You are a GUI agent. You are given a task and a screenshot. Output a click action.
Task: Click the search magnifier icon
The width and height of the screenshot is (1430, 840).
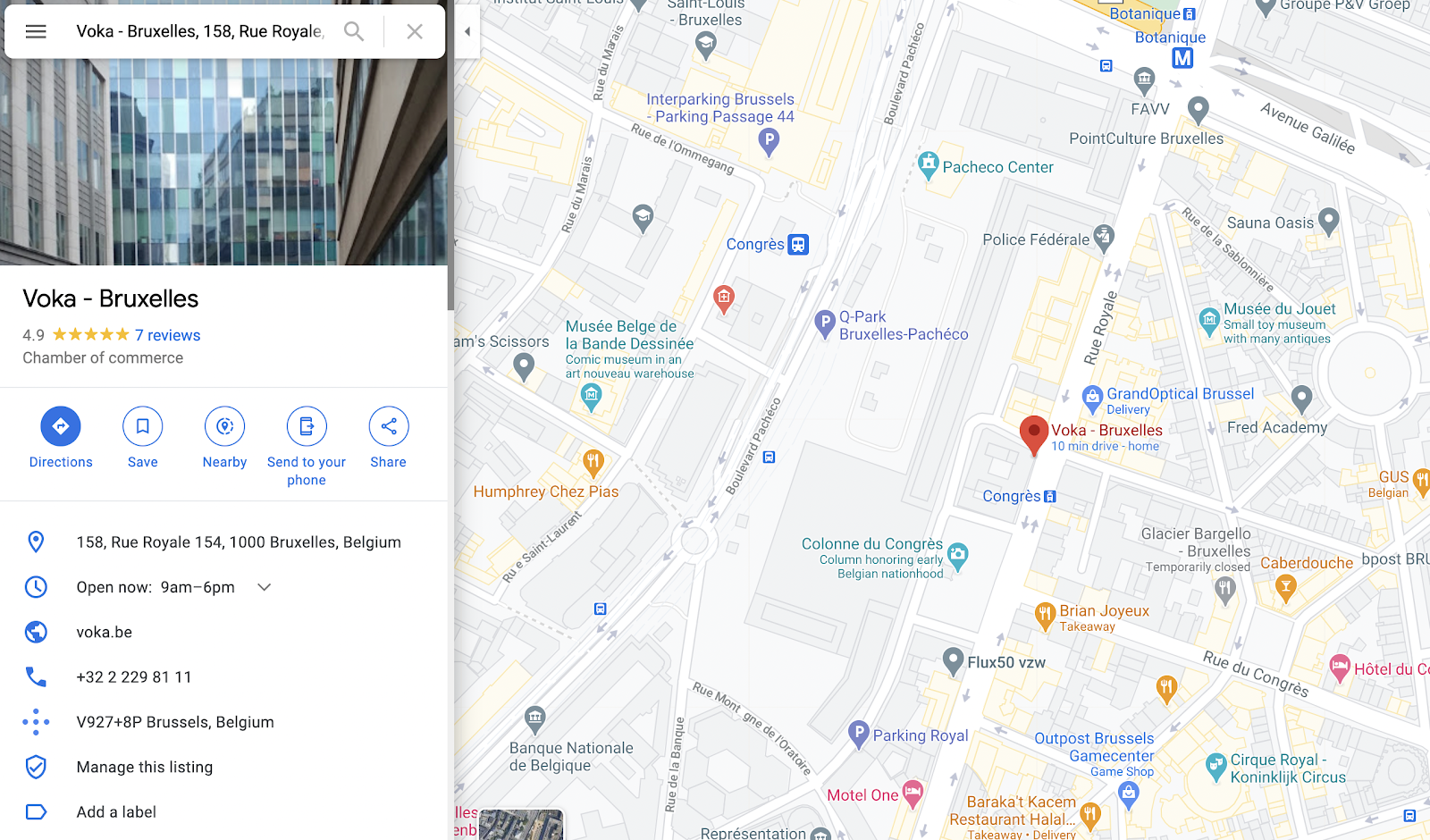pos(354,31)
